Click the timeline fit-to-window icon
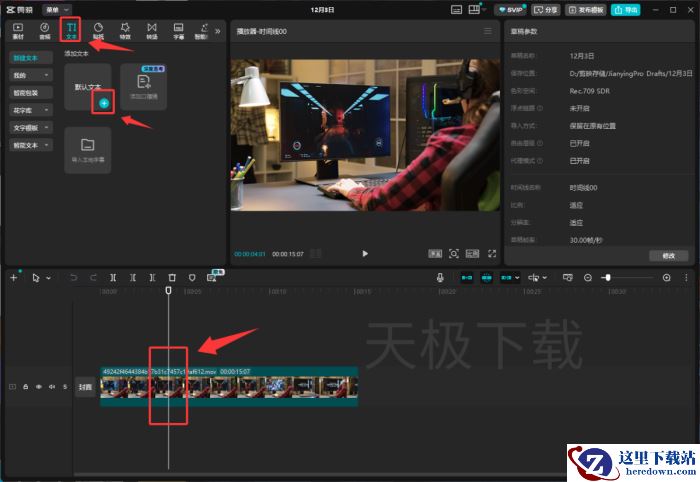 coord(567,278)
